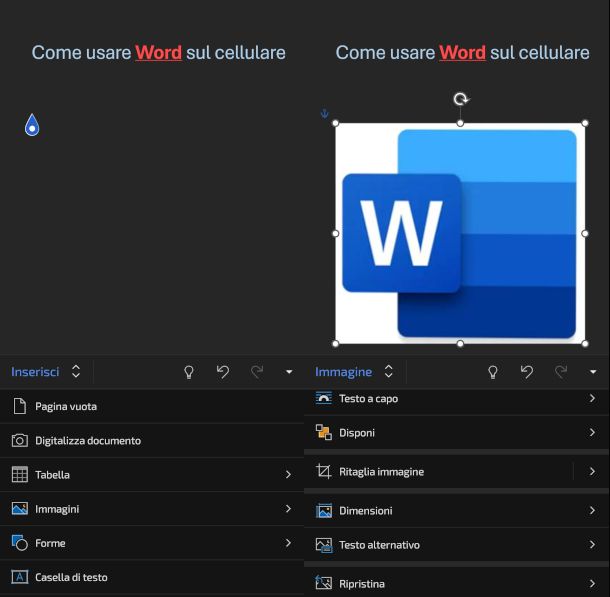The height and width of the screenshot is (597, 610).
Task: Click underlined Word in right title
Action: 463,53
